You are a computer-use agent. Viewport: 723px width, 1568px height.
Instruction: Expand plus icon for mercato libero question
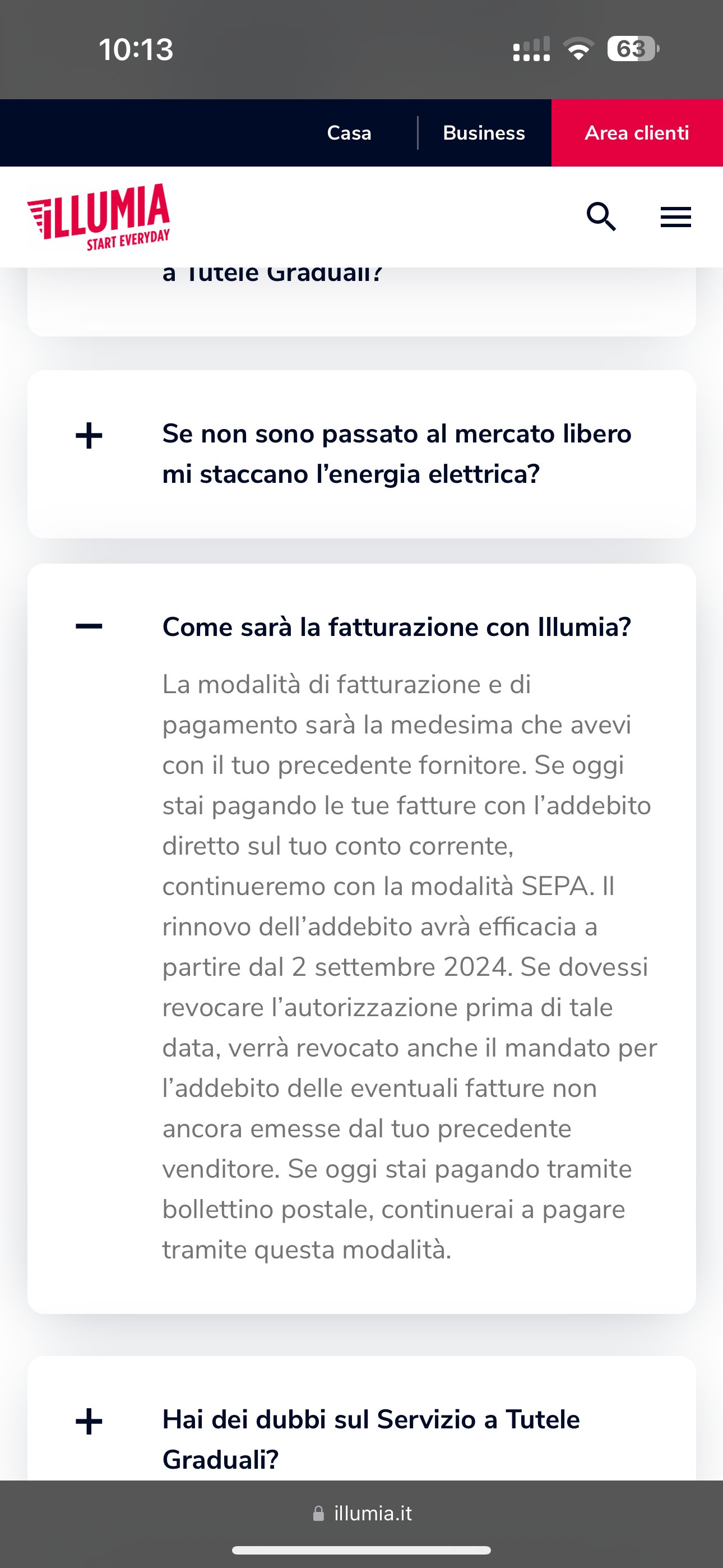89,436
